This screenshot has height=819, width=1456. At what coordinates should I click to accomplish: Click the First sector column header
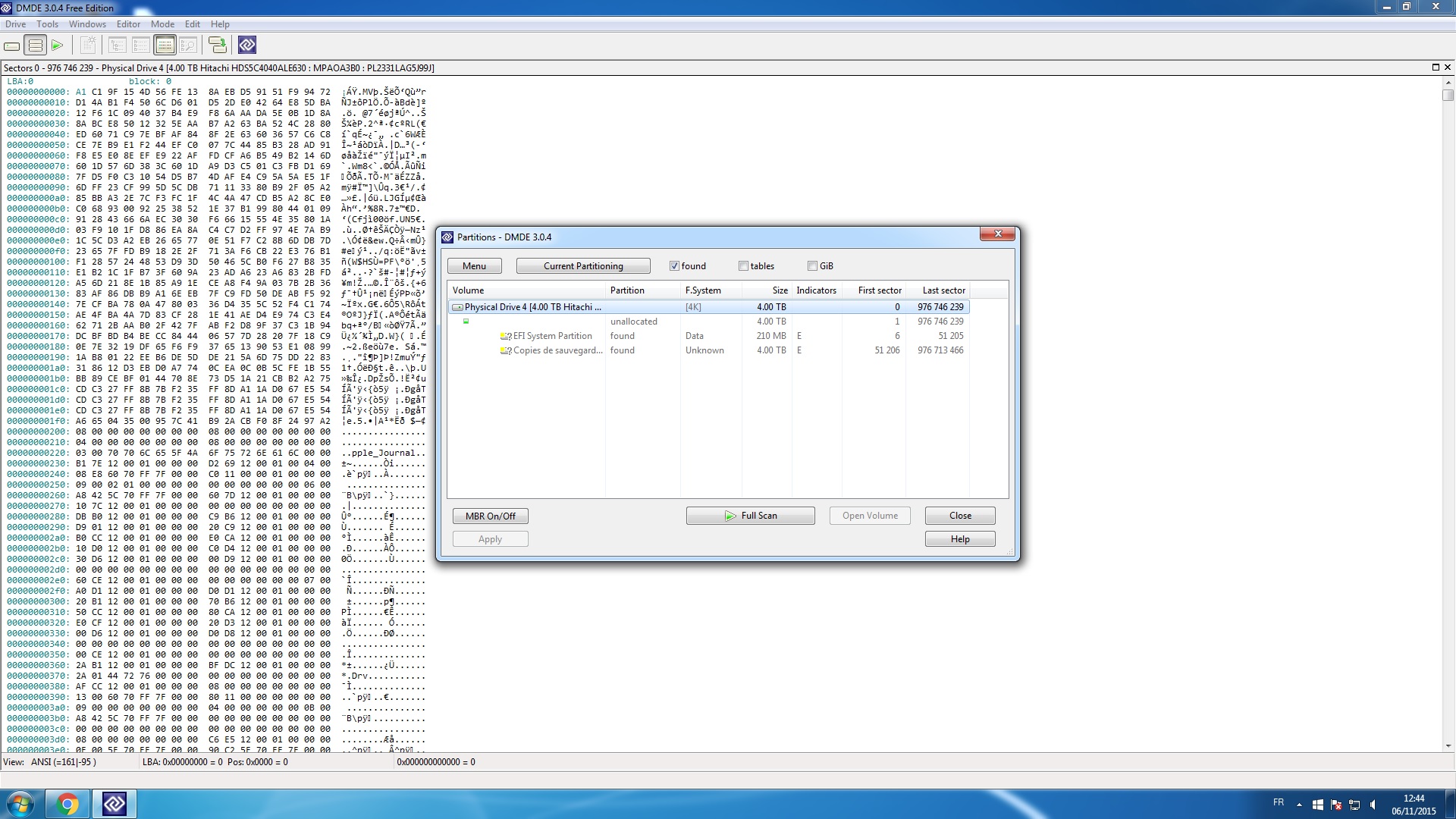[874, 290]
